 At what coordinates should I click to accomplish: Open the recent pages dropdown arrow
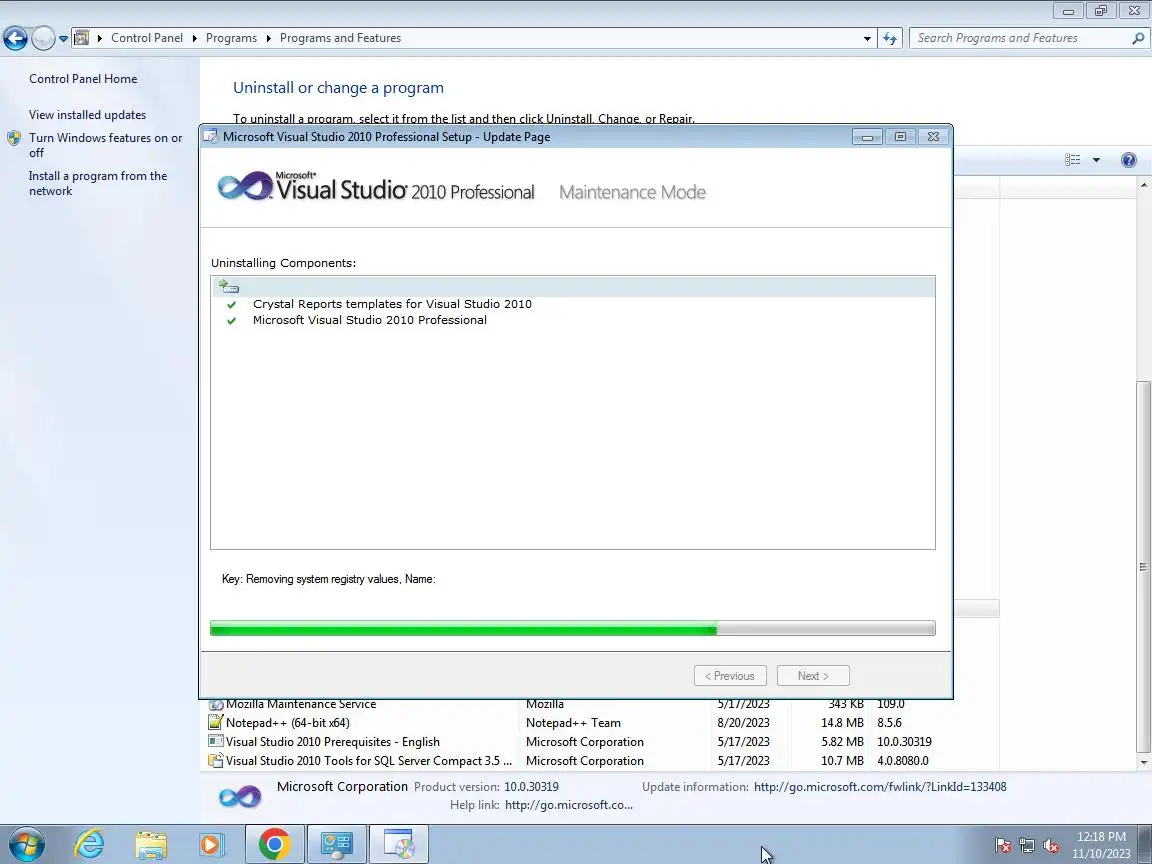click(x=63, y=39)
